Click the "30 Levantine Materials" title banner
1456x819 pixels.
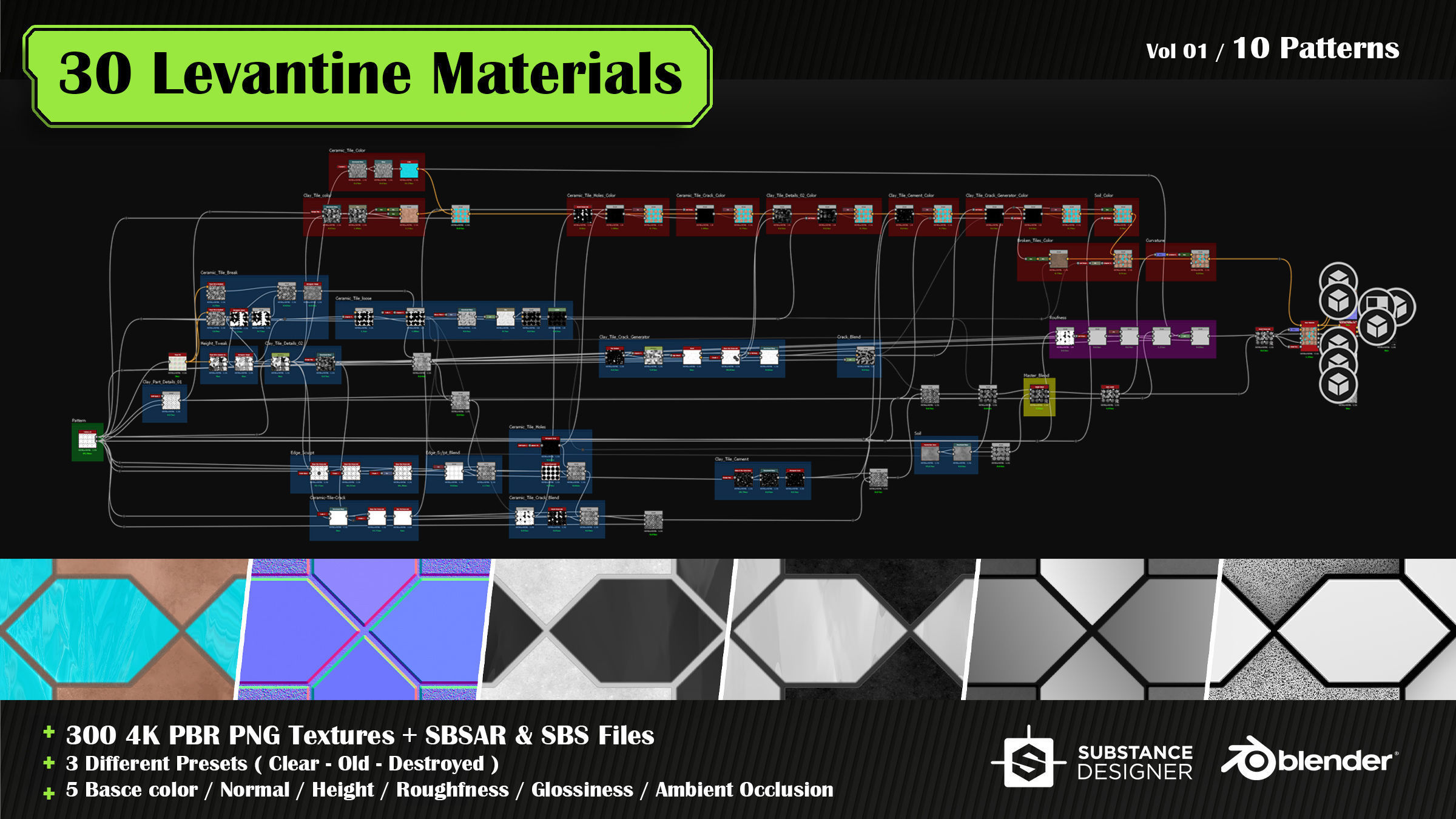(x=368, y=76)
